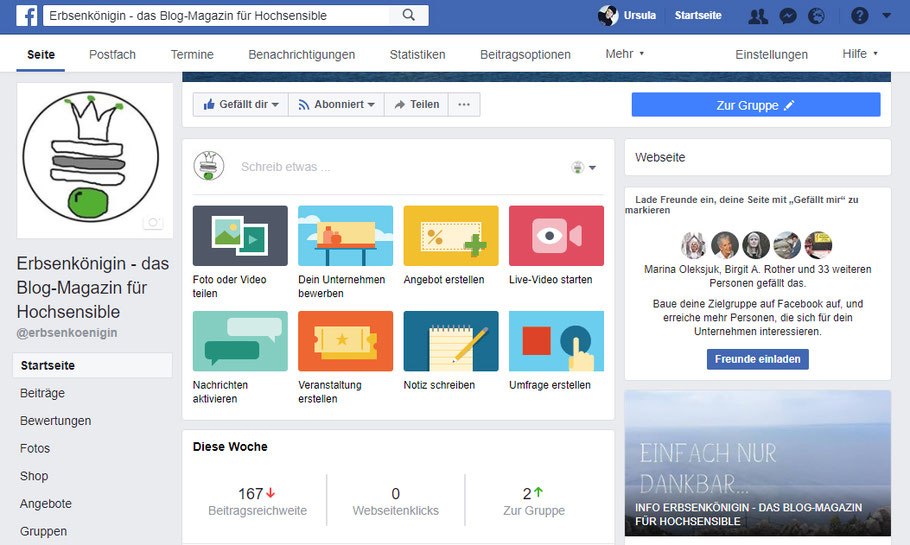This screenshot has height=545, width=910.
Task: Open the three-dots more actions button
Action: pos(464,104)
